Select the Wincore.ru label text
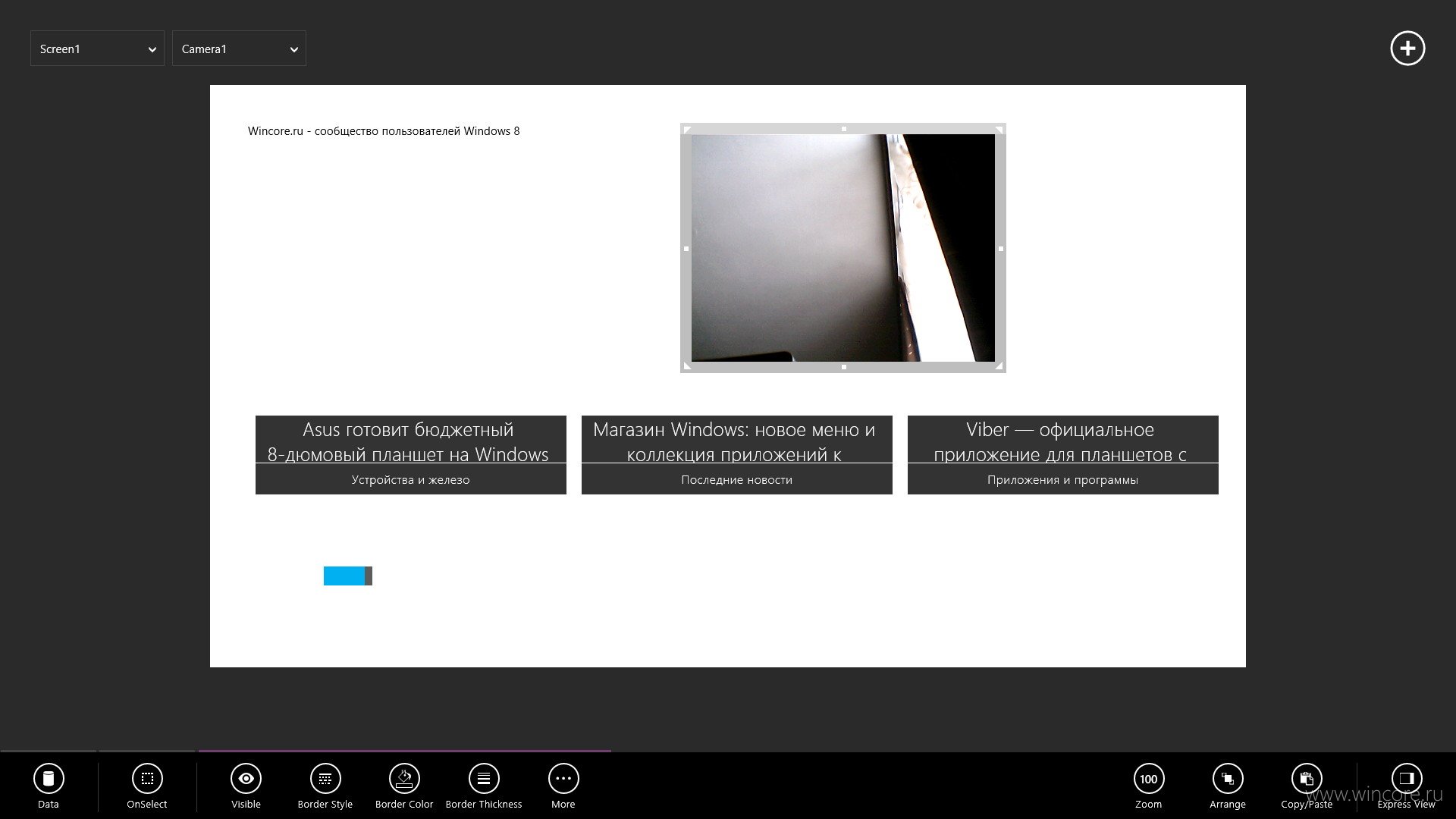Screen dimensions: 1456x819 tap(384, 131)
